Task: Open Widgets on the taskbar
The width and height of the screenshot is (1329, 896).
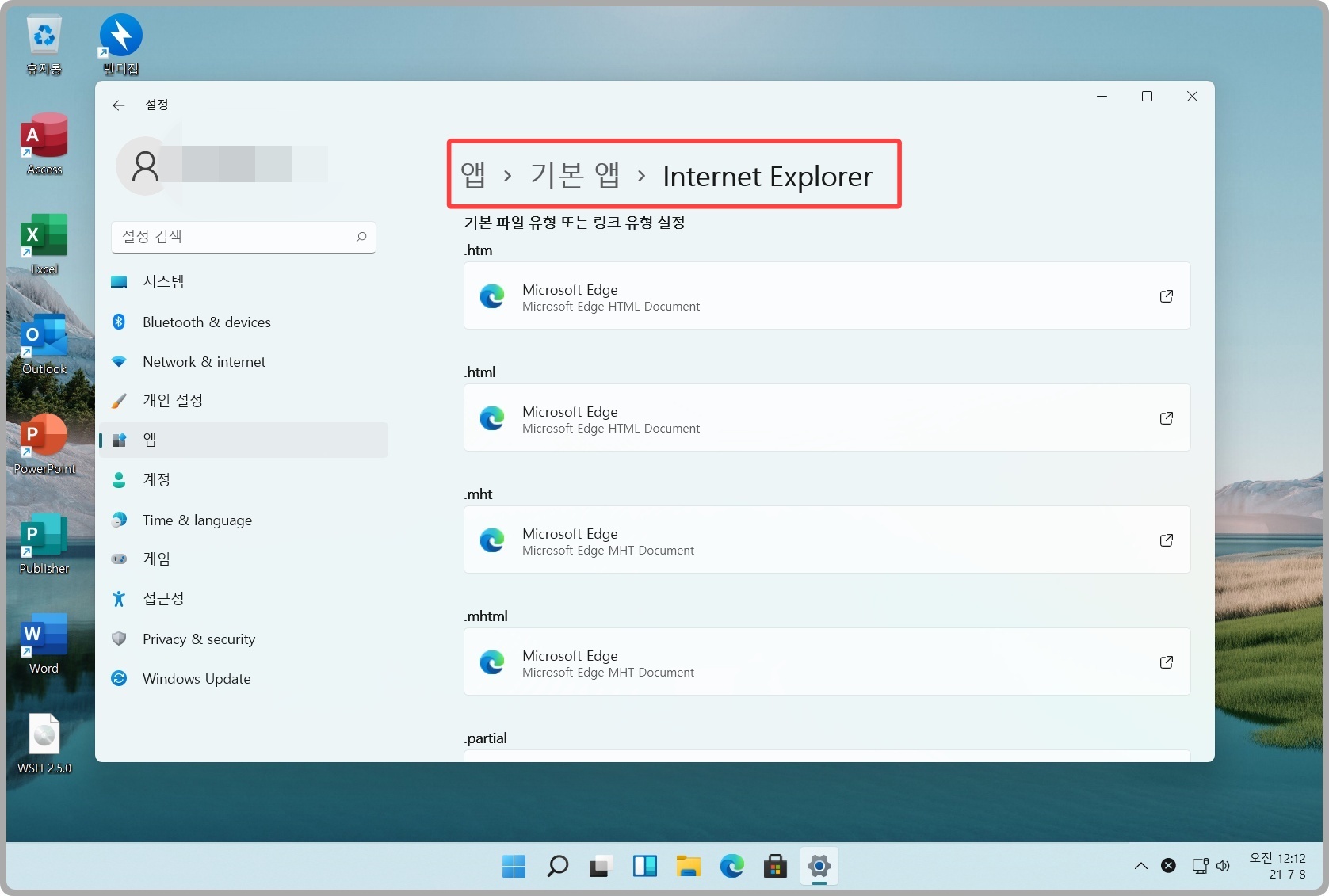Action: click(x=644, y=866)
